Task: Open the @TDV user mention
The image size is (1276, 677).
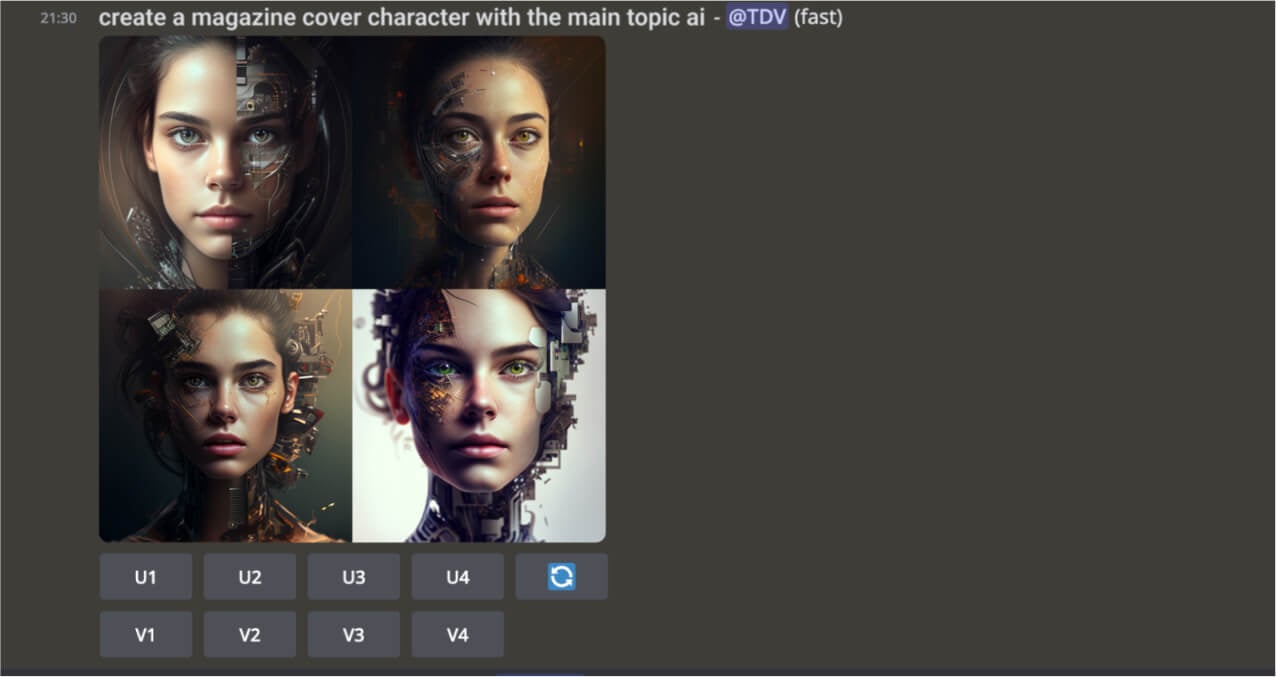Action: (x=757, y=17)
